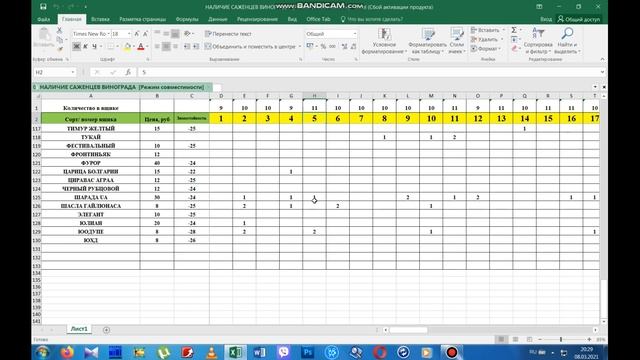This screenshot has height=360, width=640.
Task: Click decrease indent icon
Action: click(187, 47)
